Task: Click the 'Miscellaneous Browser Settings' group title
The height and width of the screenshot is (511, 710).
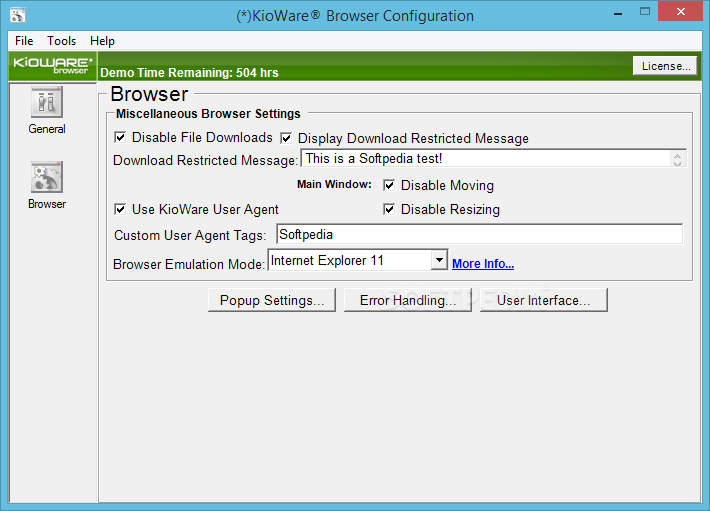Action: (x=208, y=114)
